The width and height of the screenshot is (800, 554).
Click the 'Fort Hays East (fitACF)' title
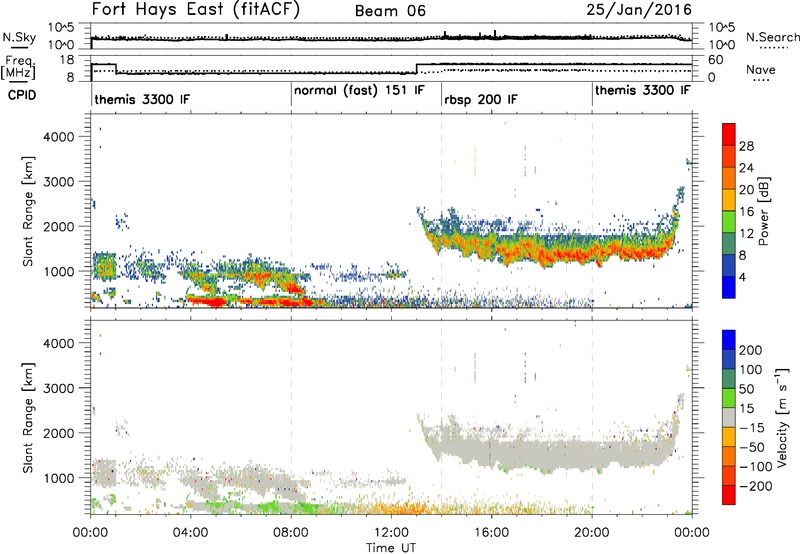(x=196, y=10)
